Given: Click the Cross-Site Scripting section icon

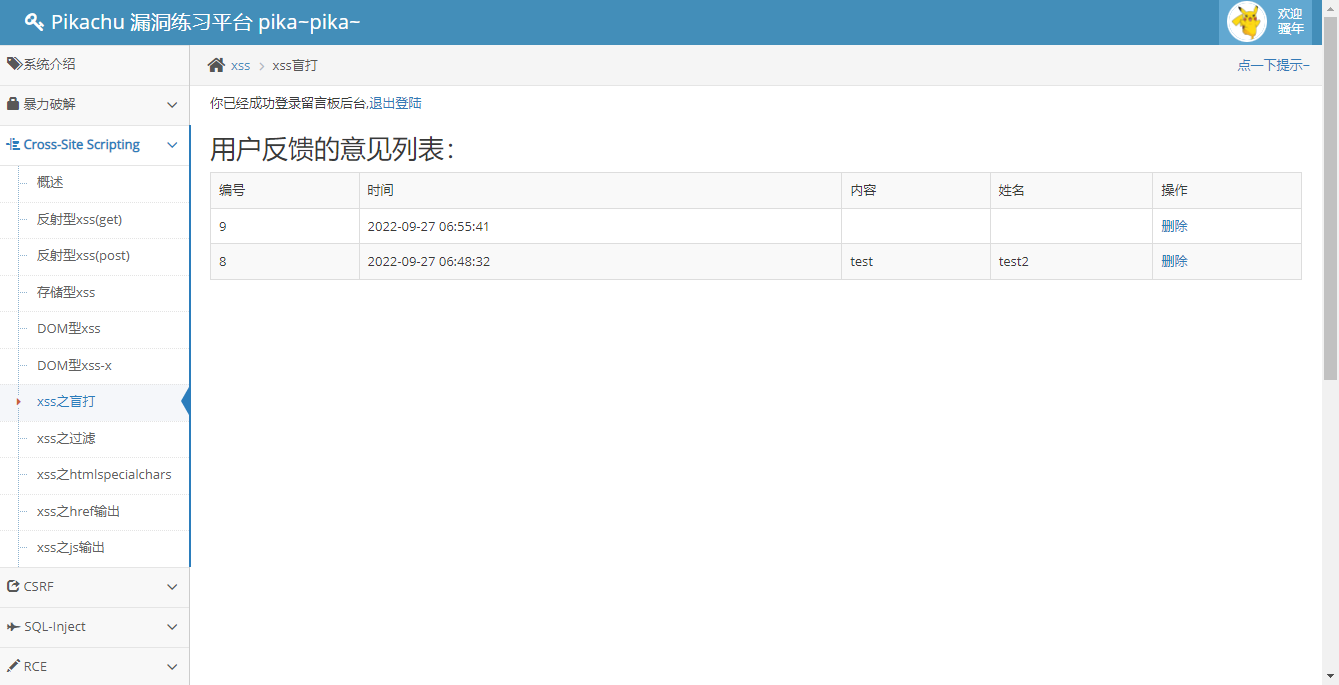Looking at the screenshot, I should [x=13, y=145].
